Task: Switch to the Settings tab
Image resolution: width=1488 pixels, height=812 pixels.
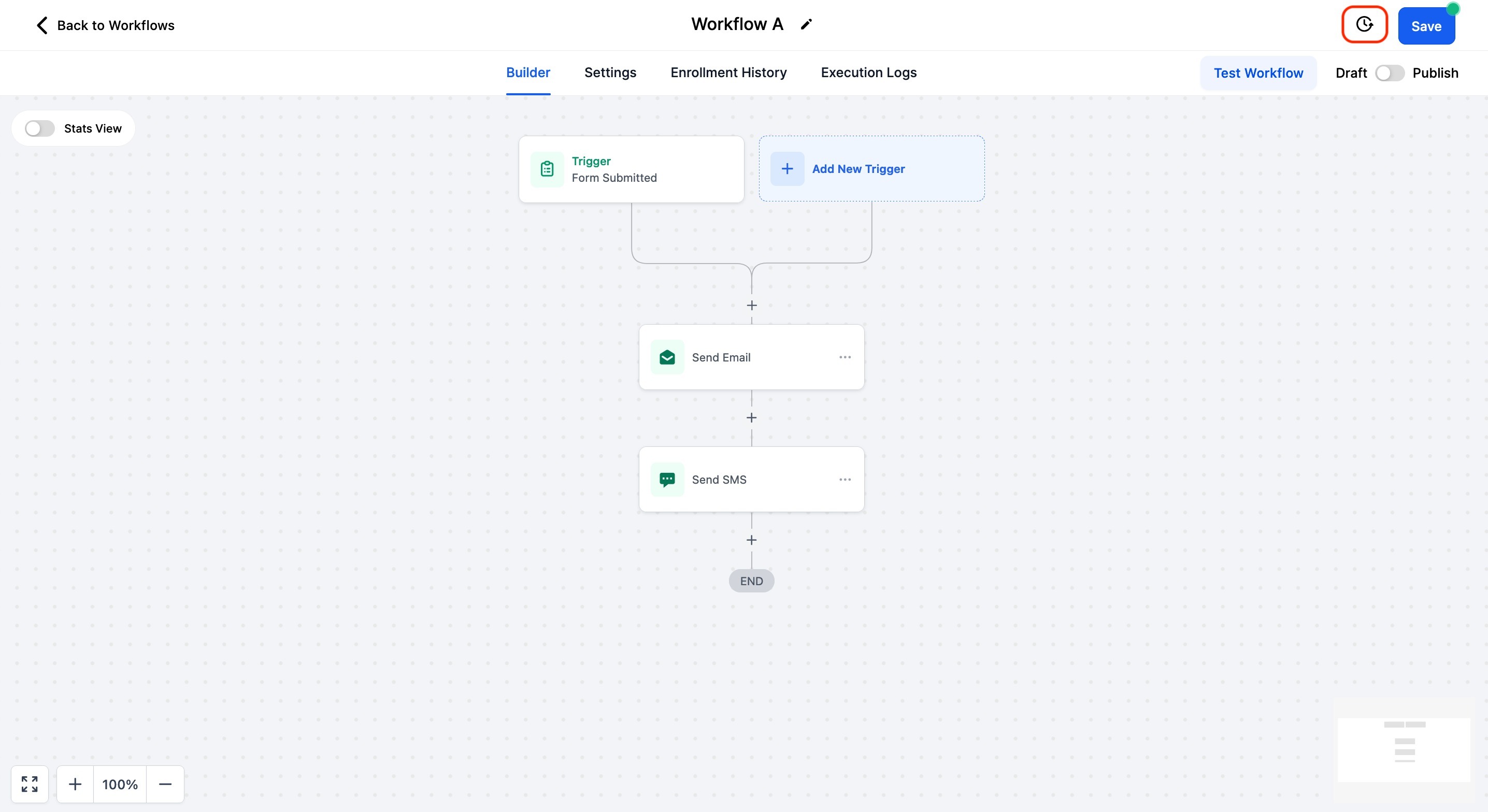Action: tap(610, 73)
